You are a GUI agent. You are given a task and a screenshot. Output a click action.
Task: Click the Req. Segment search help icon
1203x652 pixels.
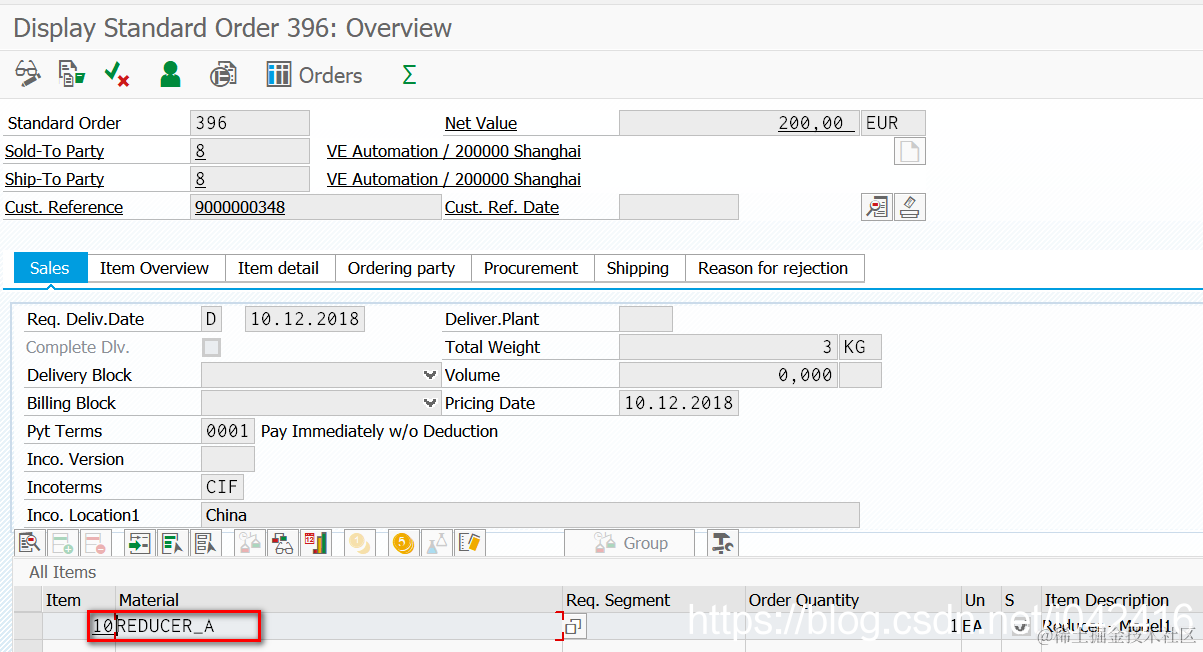[574, 627]
